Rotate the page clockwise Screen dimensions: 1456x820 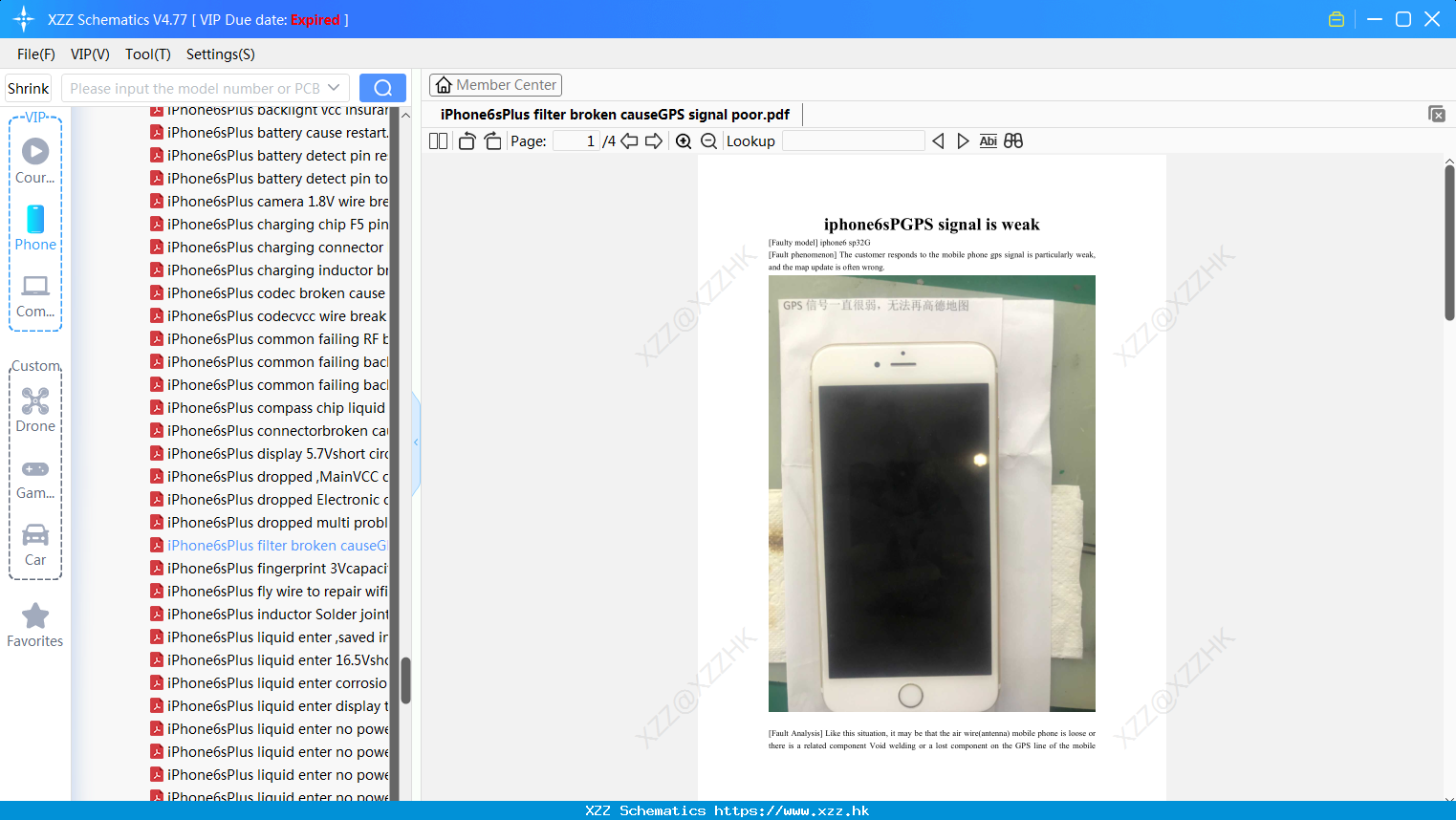492,141
